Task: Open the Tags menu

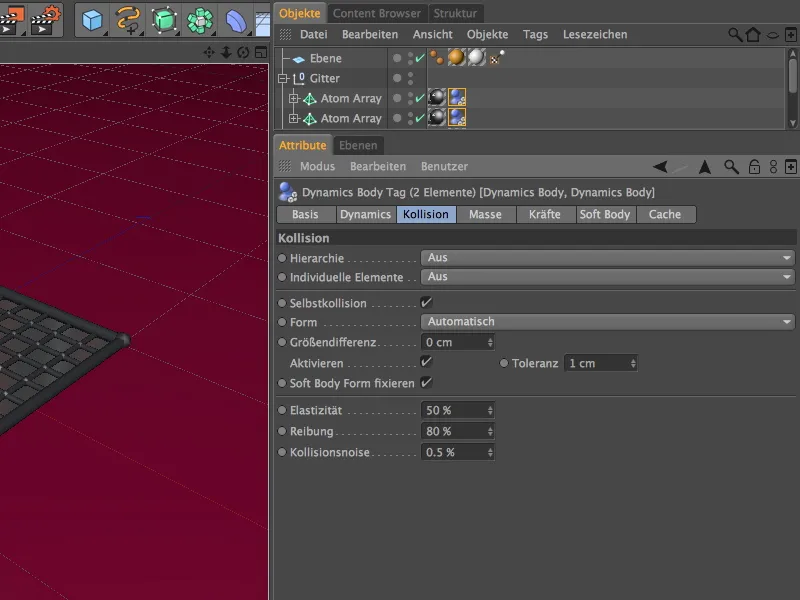Action: coord(535,35)
